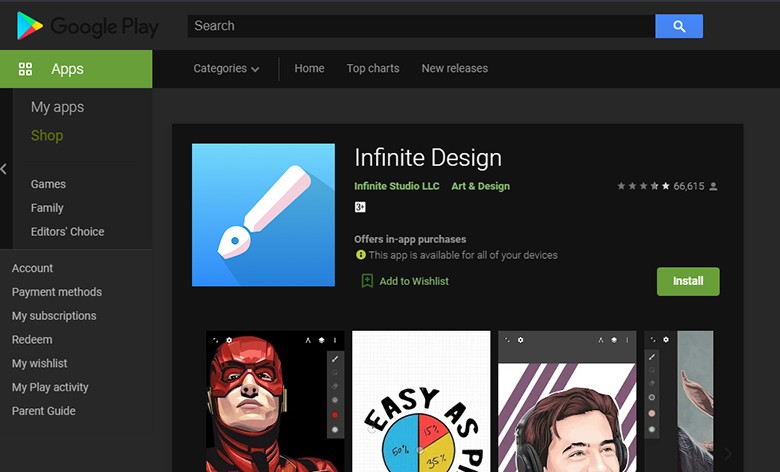This screenshot has height=472, width=780.
Task: Click the Infinite Design title
Action: click(x=428, y=158)
